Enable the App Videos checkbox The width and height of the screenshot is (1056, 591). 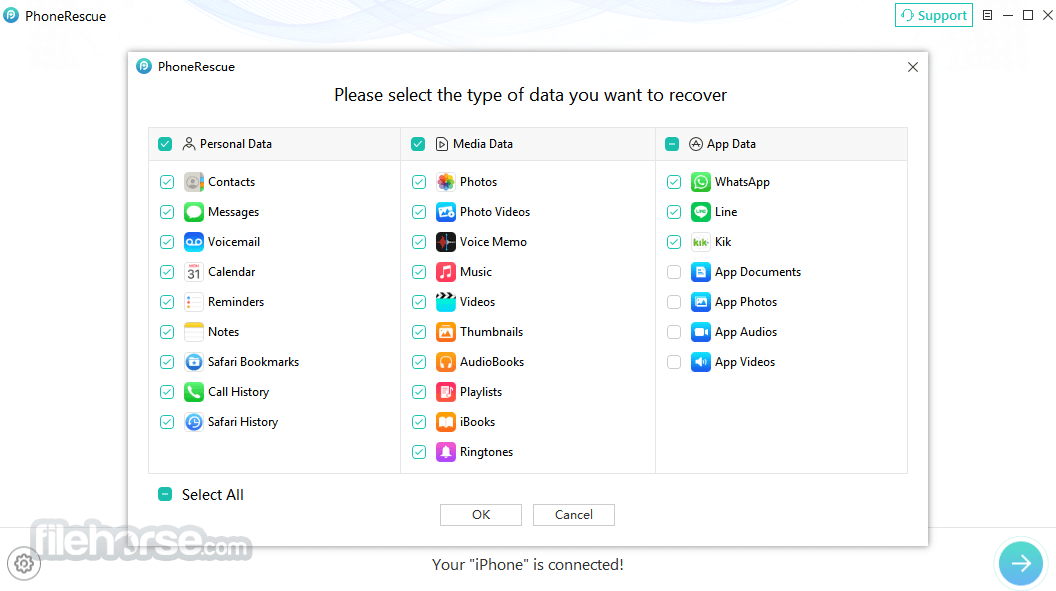674,362
